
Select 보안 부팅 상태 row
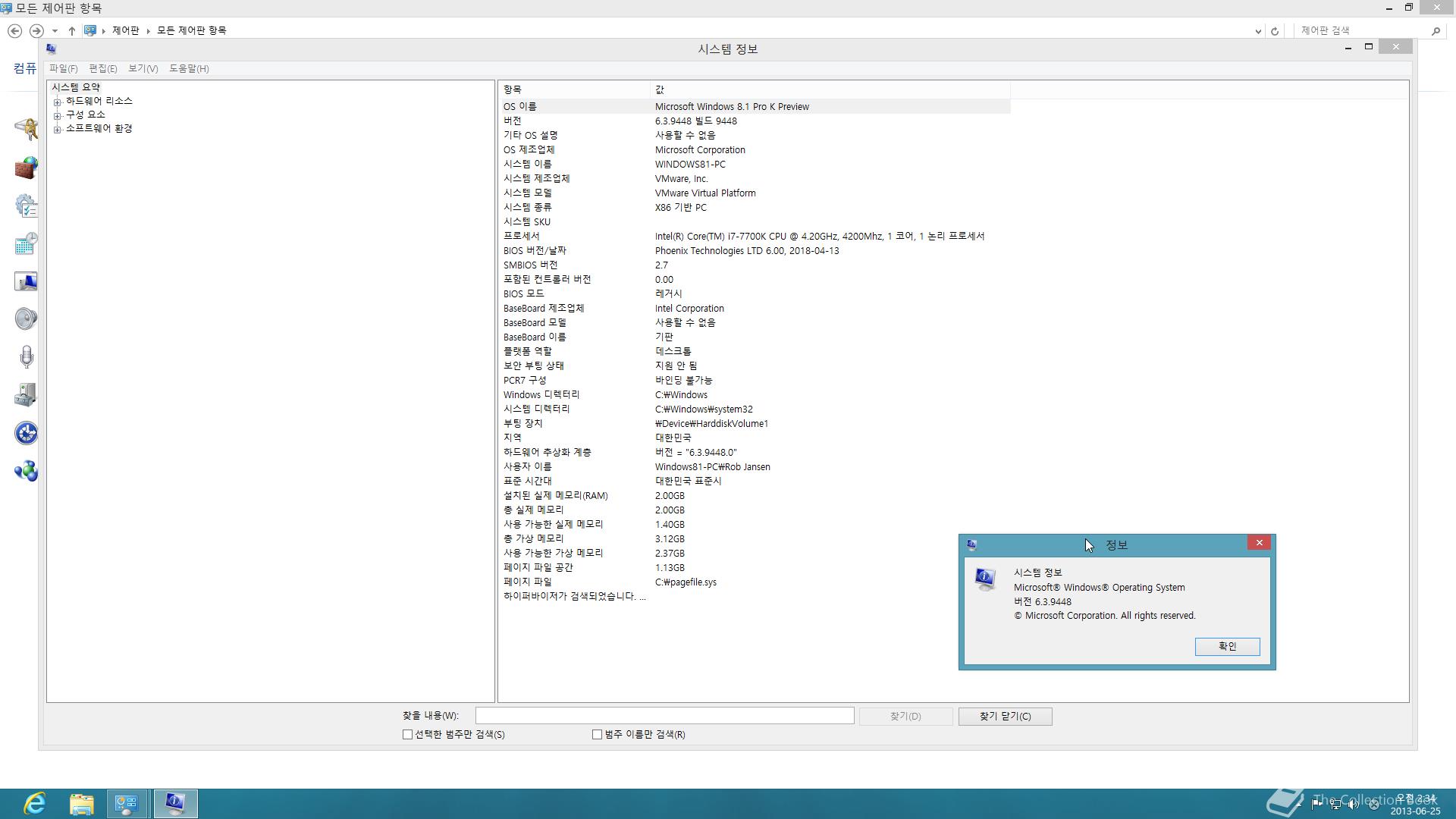click(x=755, y=366)
